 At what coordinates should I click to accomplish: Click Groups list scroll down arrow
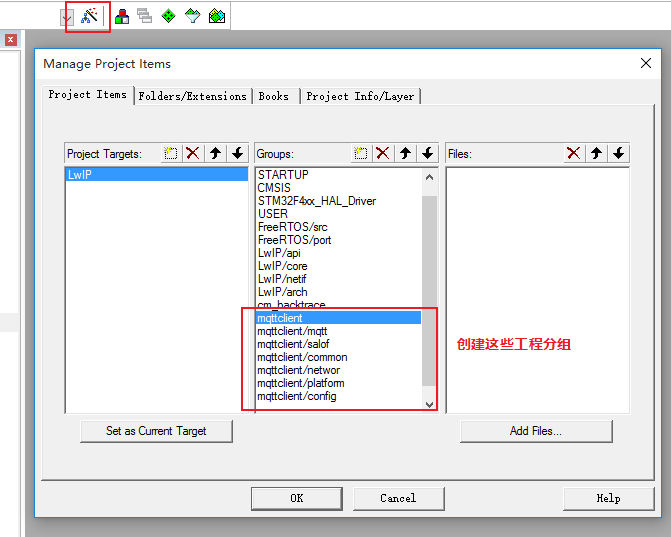[430, 404]
